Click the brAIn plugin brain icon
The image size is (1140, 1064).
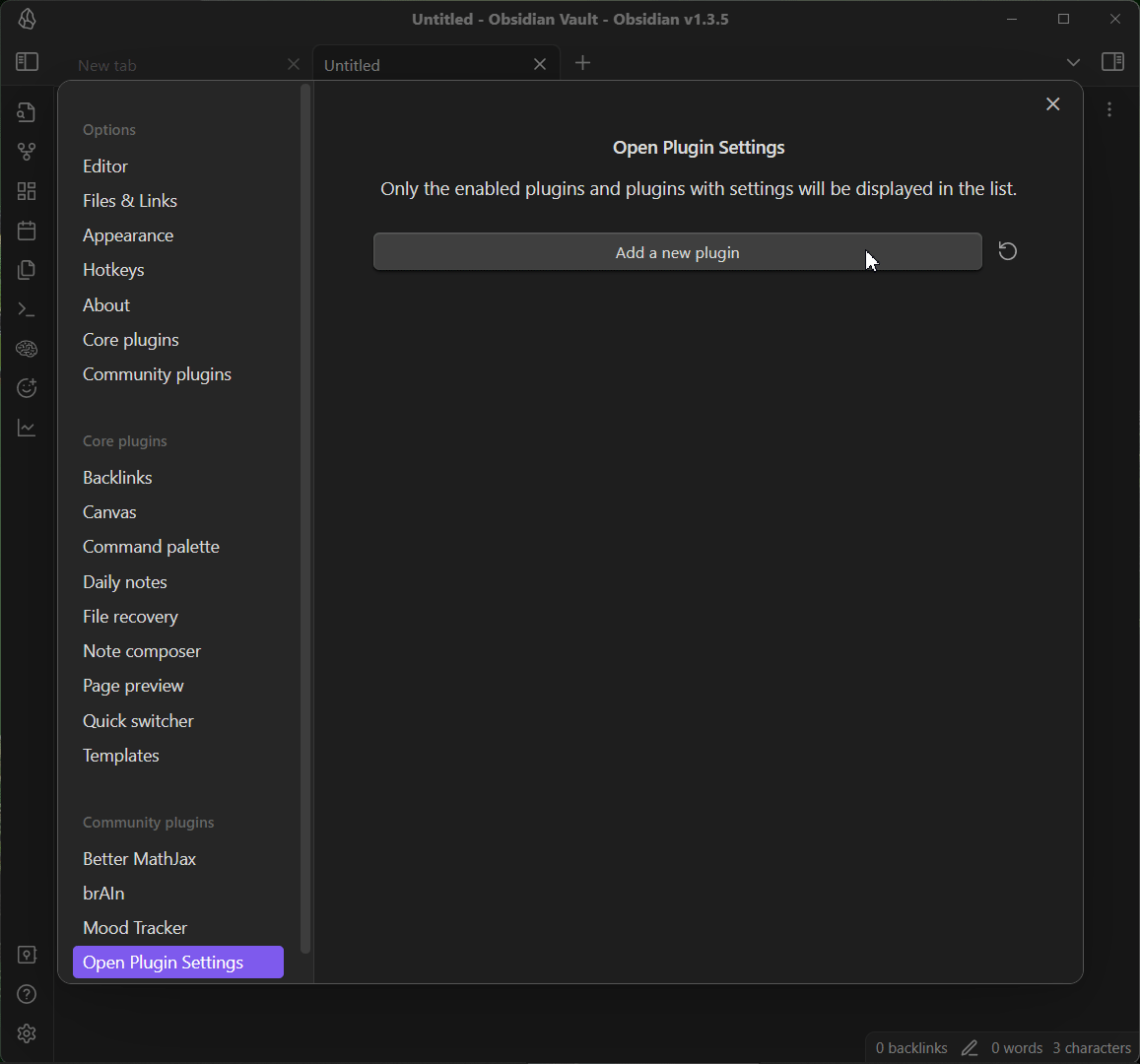27,349
